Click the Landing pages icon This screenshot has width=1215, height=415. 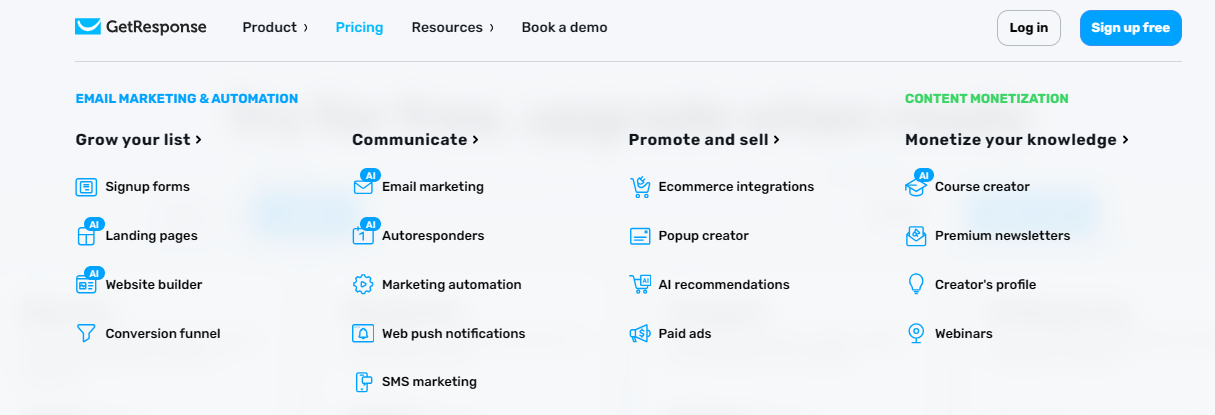pyautogui.click(x=86, y=236)
